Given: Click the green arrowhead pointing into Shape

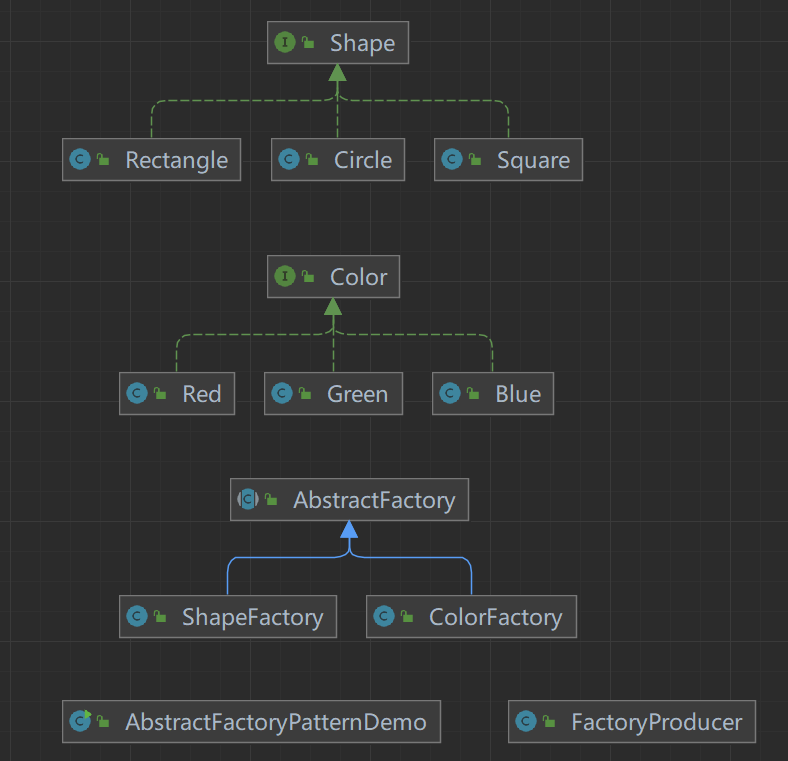Looking at the screenshot, I should (x=337, y=73).
